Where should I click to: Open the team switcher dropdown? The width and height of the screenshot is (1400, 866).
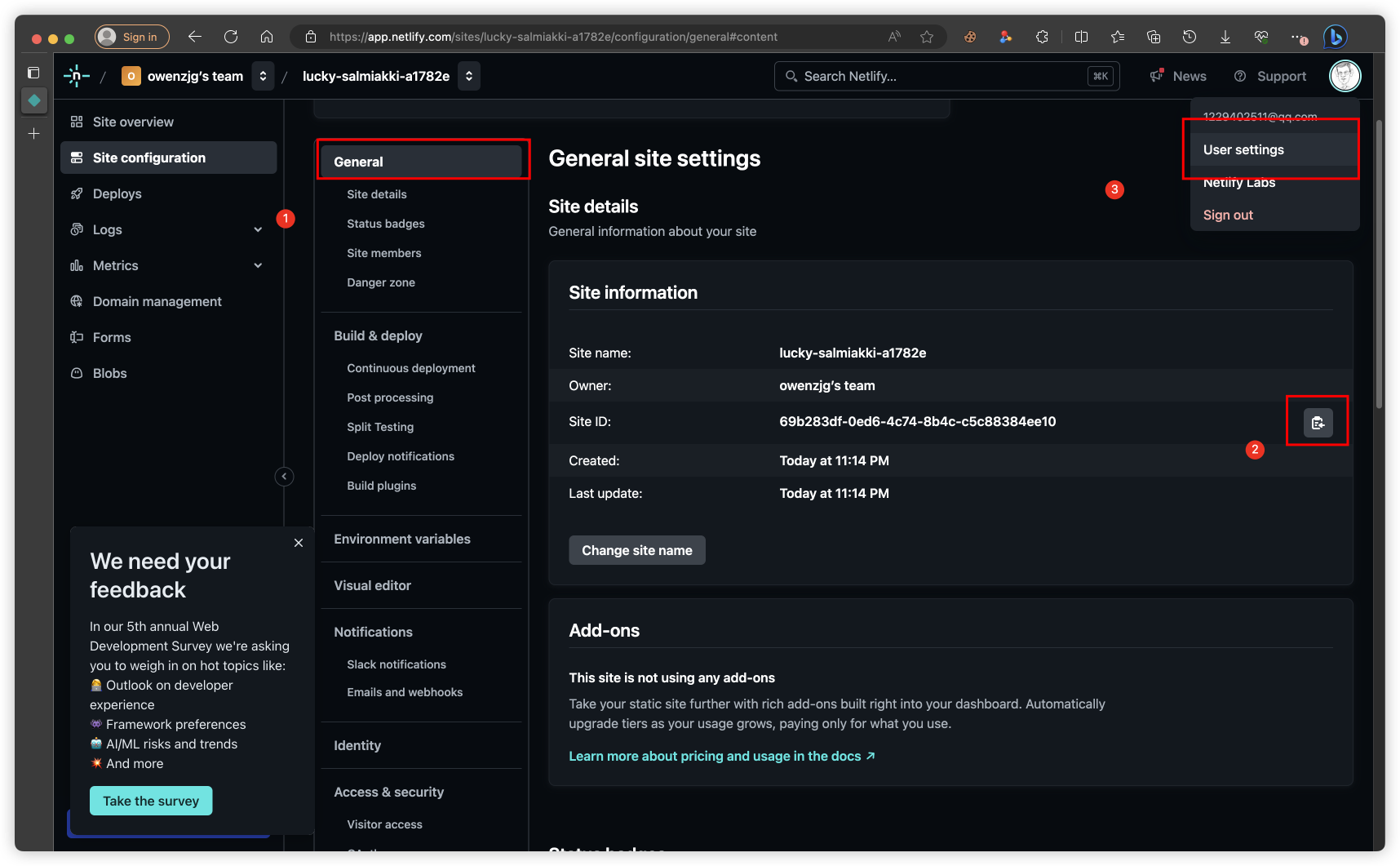tap(263, 76)
